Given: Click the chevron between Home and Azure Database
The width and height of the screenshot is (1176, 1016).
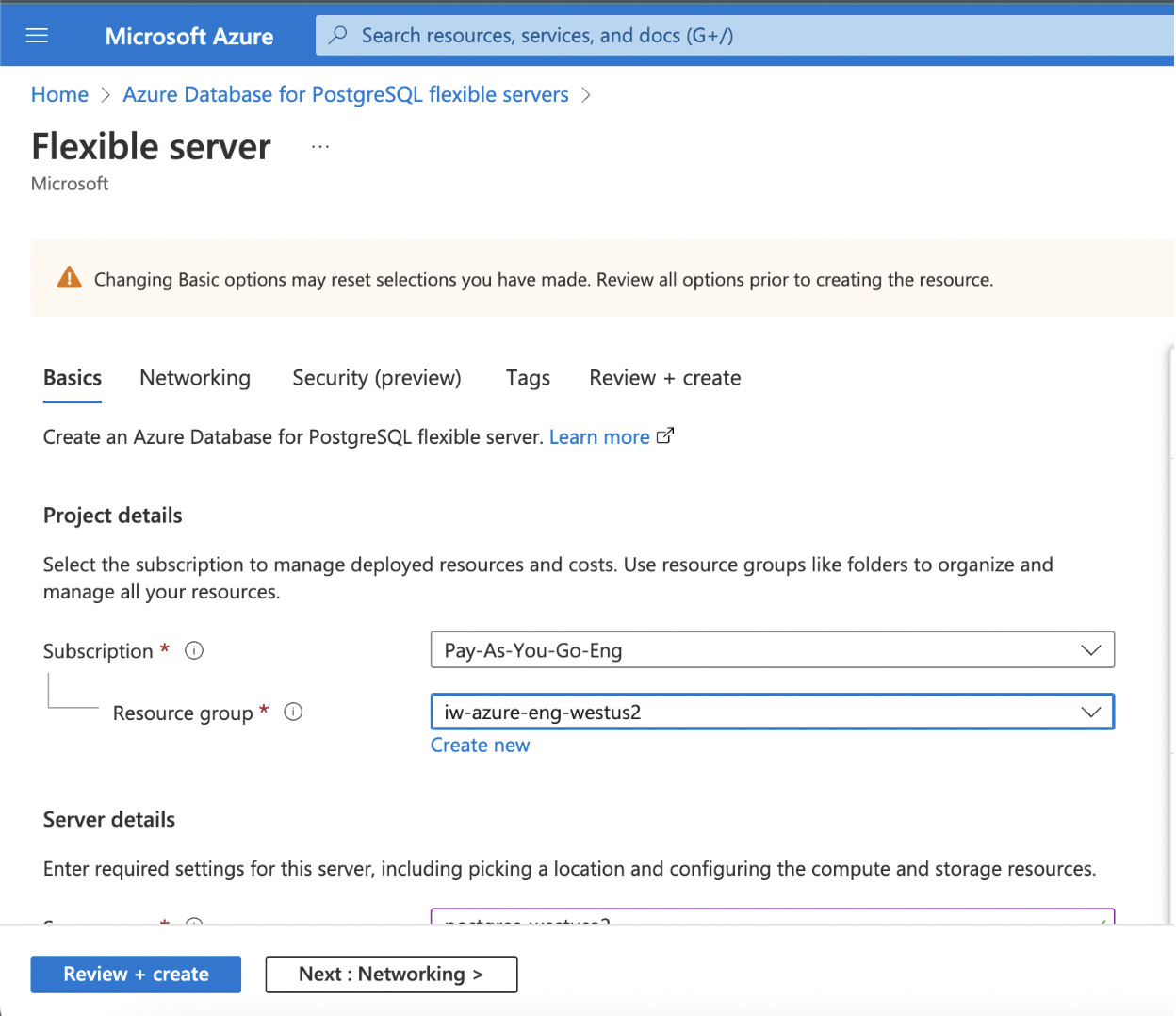Looking at the screenshot, I should [x=106, y=95].
